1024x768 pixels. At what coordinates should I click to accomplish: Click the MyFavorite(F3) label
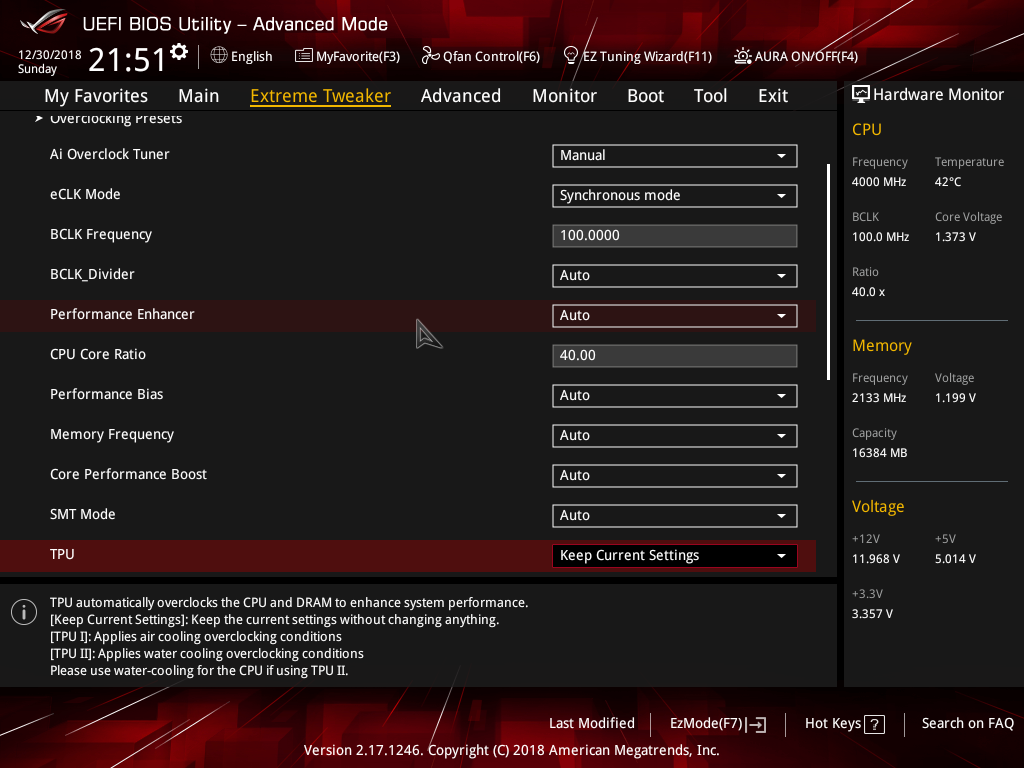point(358,56)
